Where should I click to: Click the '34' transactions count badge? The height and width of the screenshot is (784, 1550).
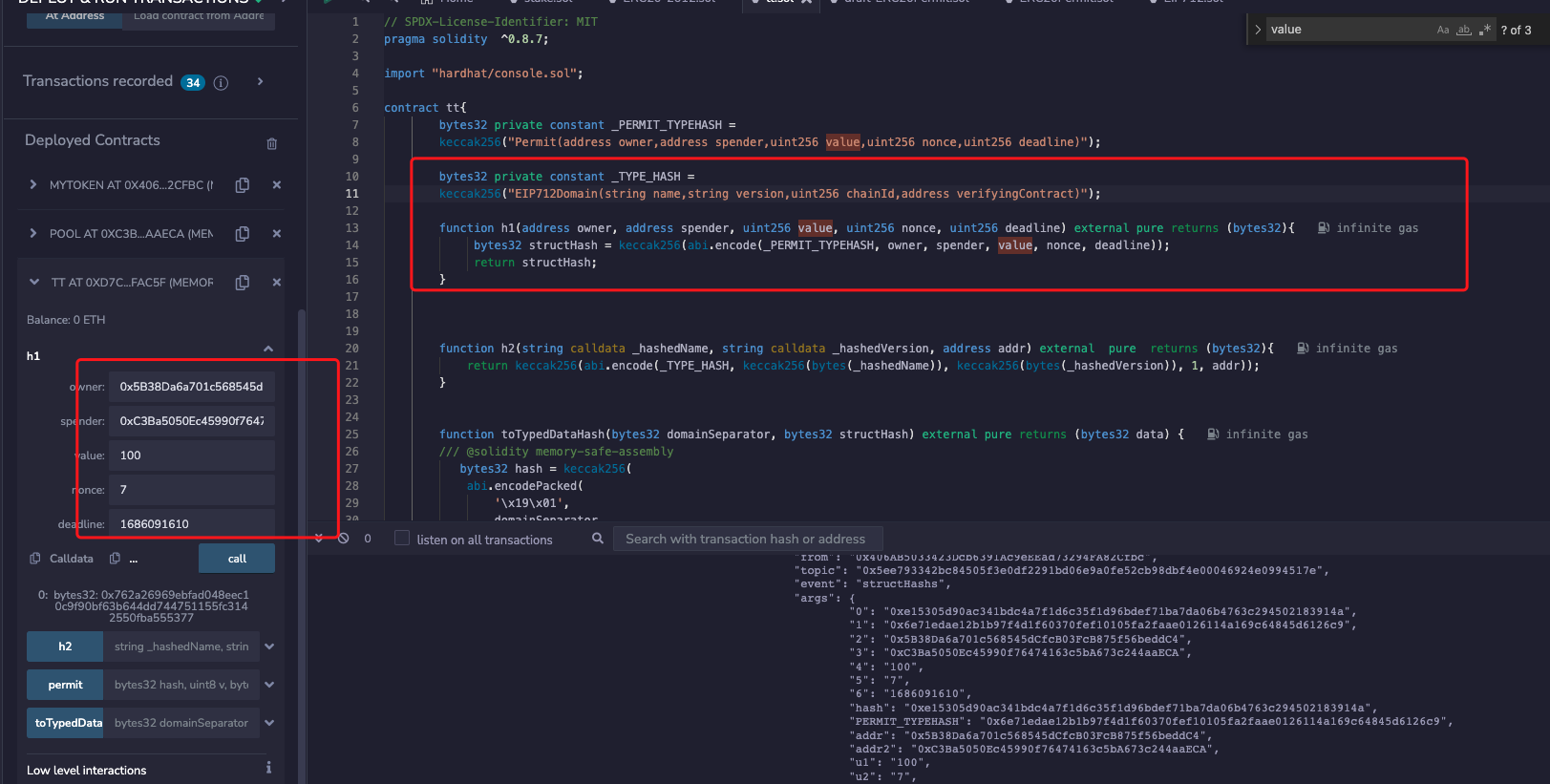point(193,83)
